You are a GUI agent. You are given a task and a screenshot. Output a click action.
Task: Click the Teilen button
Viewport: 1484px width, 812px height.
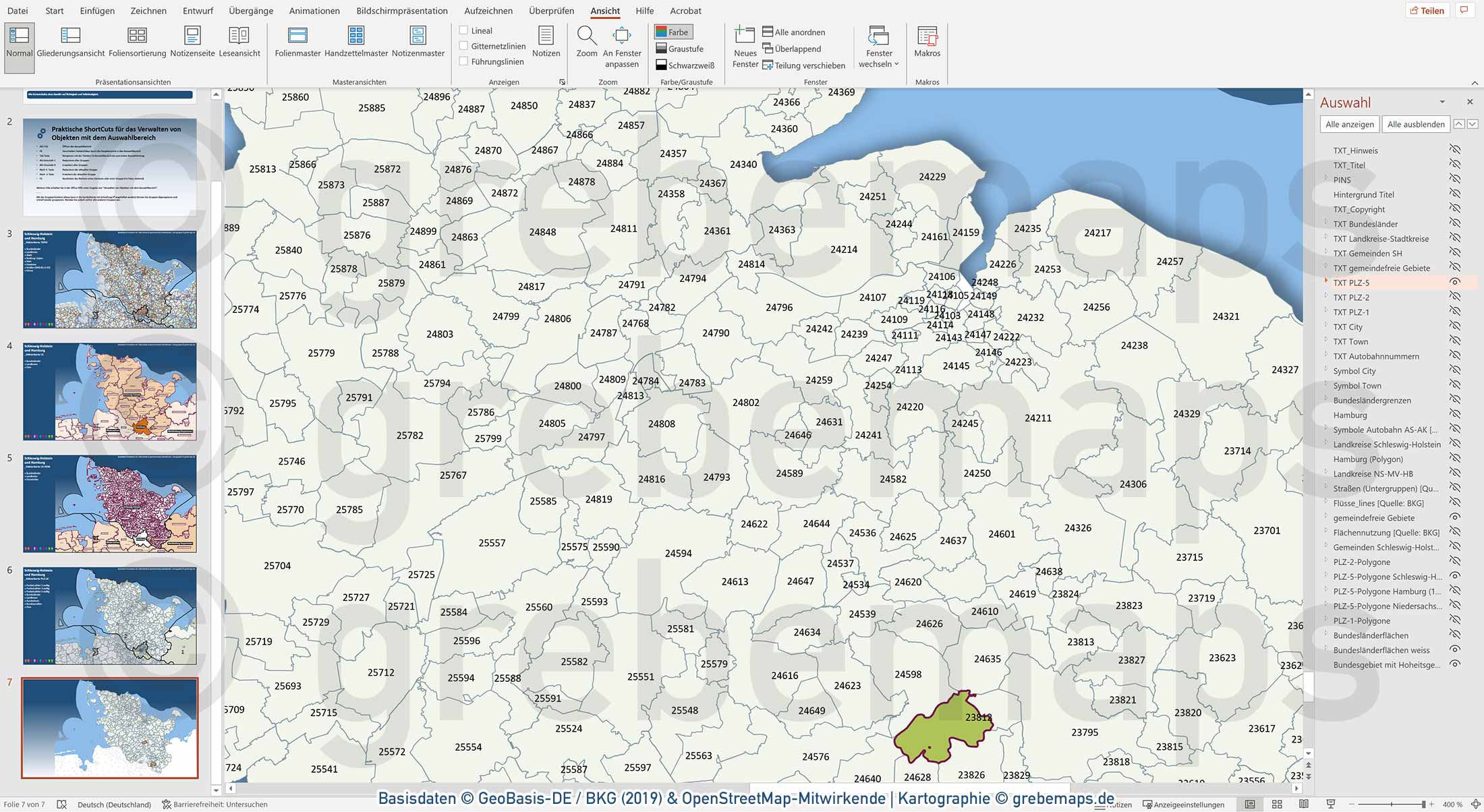(1427, 10)
